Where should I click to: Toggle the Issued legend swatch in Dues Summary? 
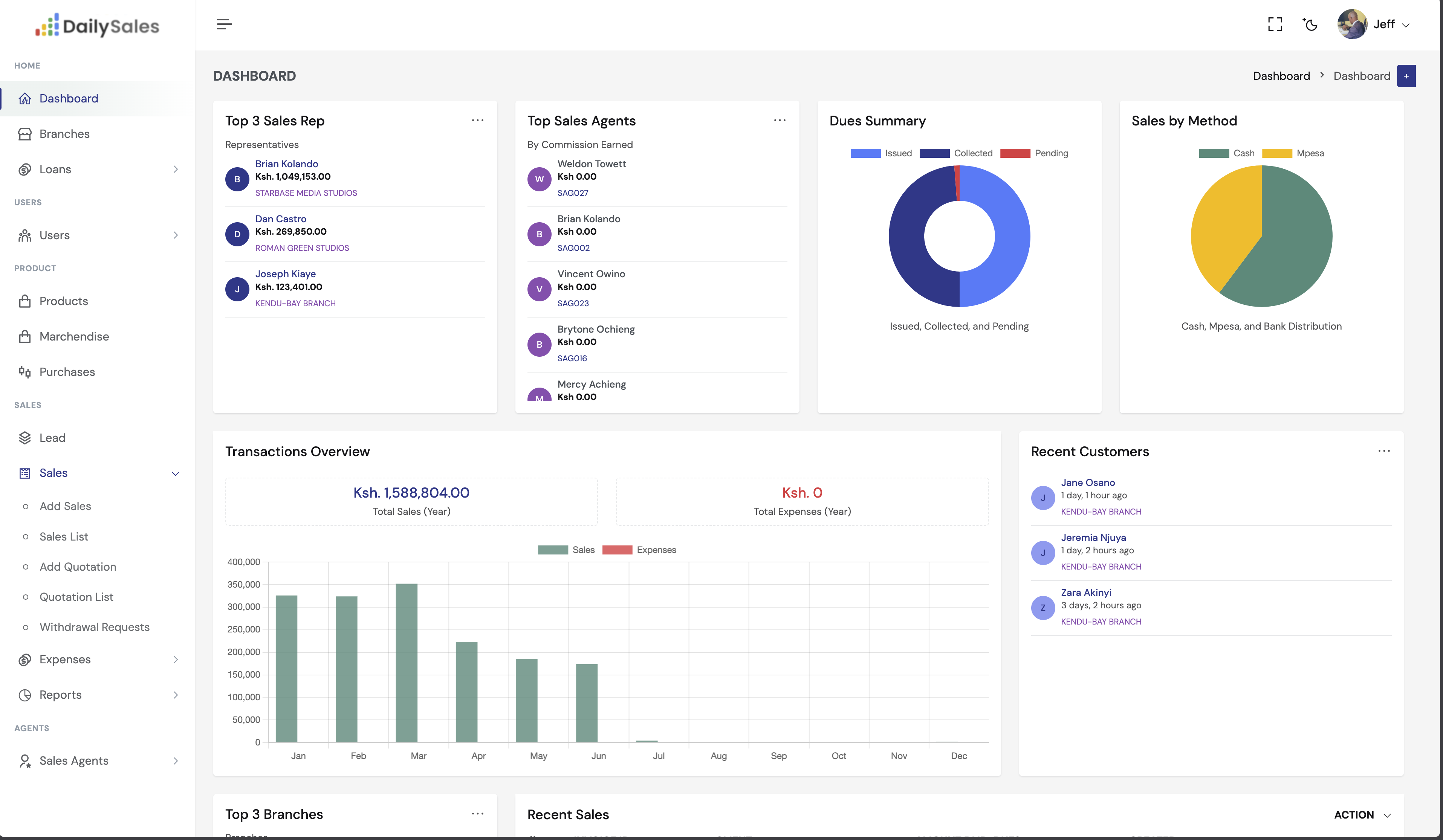tap(865, 153)
